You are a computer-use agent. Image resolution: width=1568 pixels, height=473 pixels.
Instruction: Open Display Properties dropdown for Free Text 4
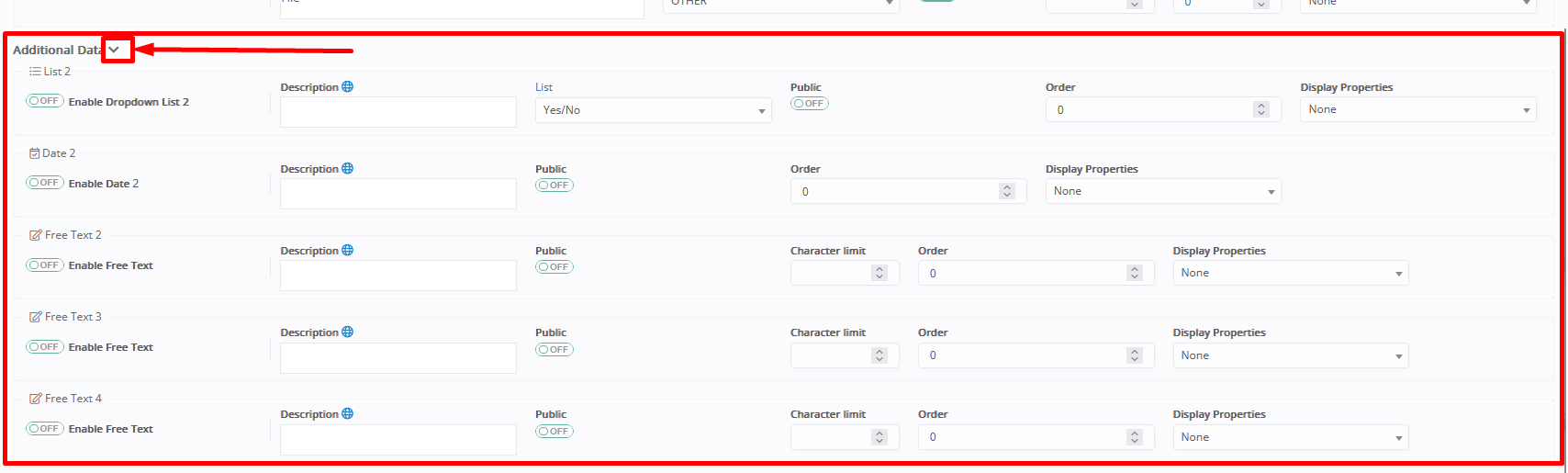pyautogui.click(x=1290, y=438)
